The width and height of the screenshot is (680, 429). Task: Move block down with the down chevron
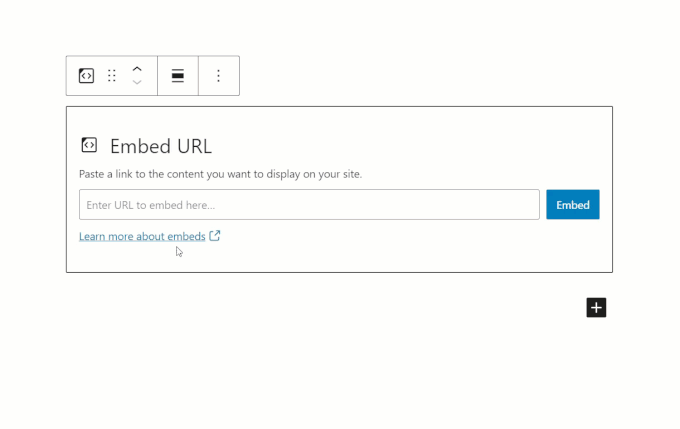click(137, 82)
